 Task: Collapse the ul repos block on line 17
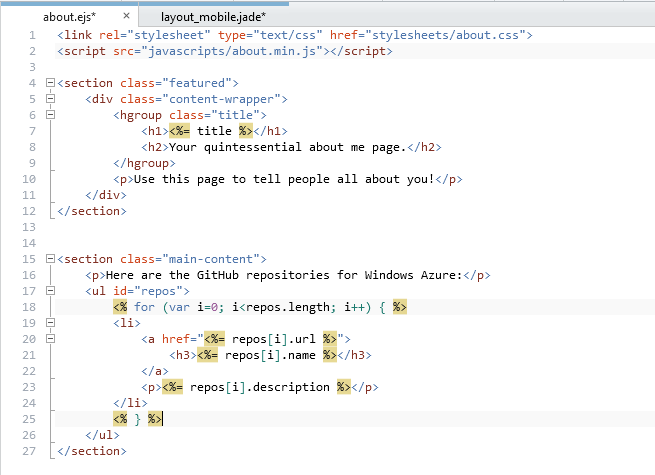[x=50, y=290]
